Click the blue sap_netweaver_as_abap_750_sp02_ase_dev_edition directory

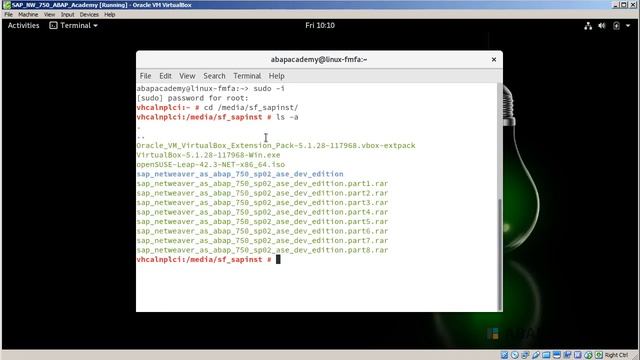tap(240, 174)
